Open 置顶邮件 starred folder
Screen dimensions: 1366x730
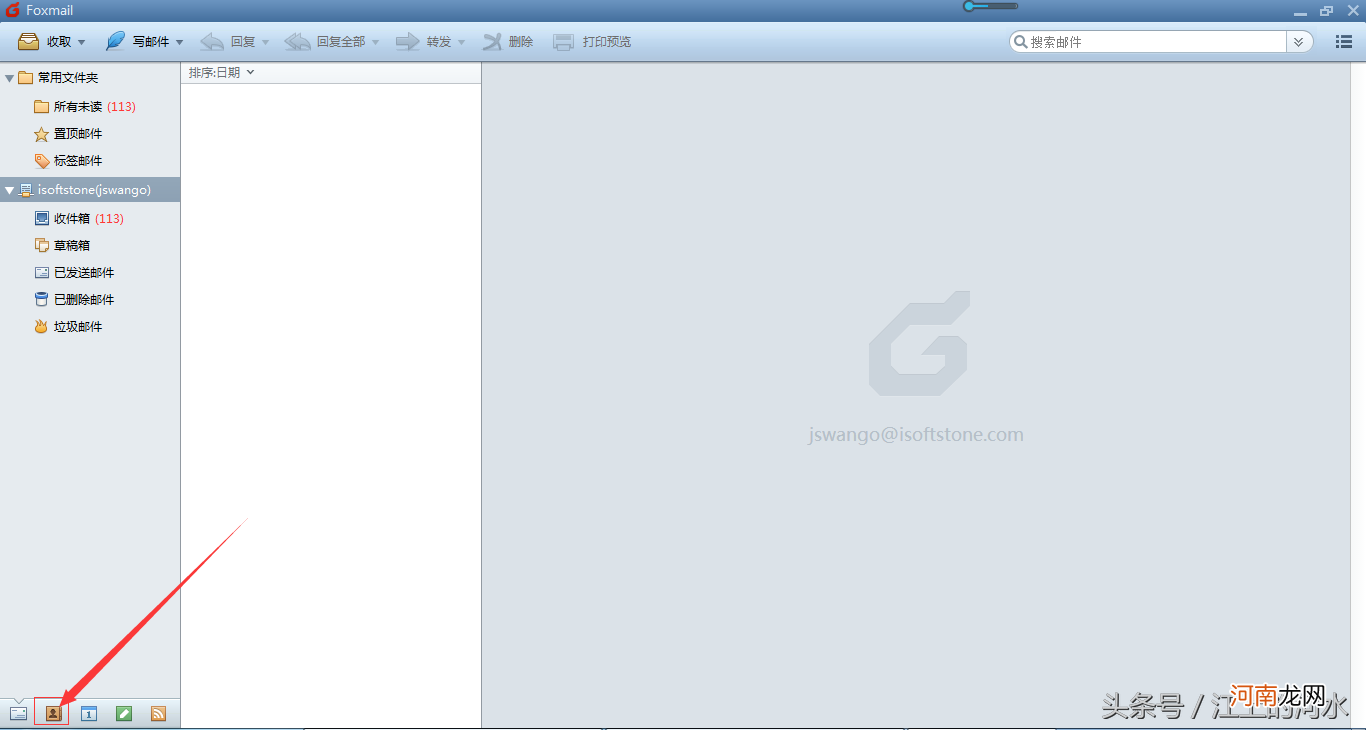68,134
